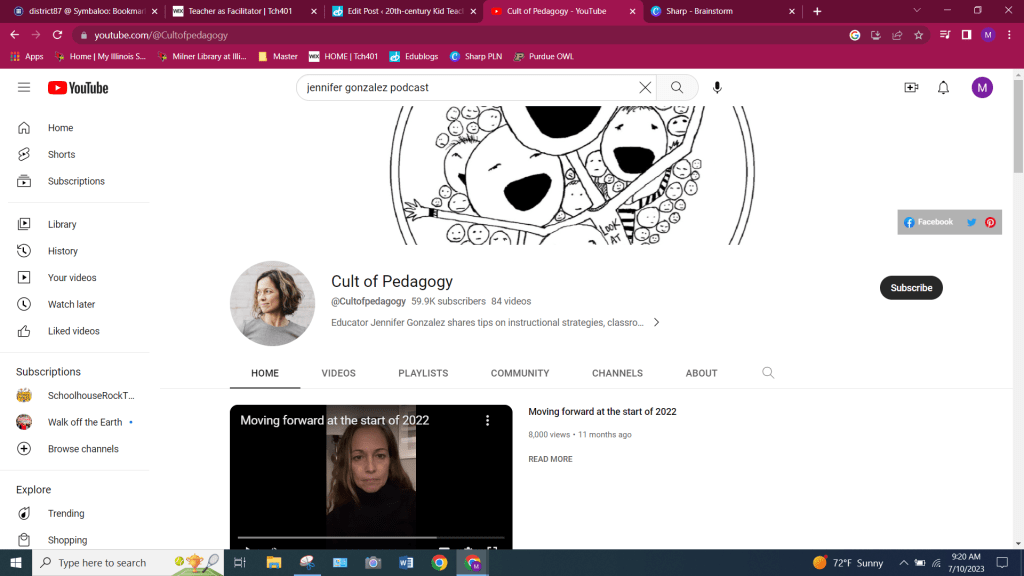
Task: Search within the channel using magnifier
Action: [768, 373]
